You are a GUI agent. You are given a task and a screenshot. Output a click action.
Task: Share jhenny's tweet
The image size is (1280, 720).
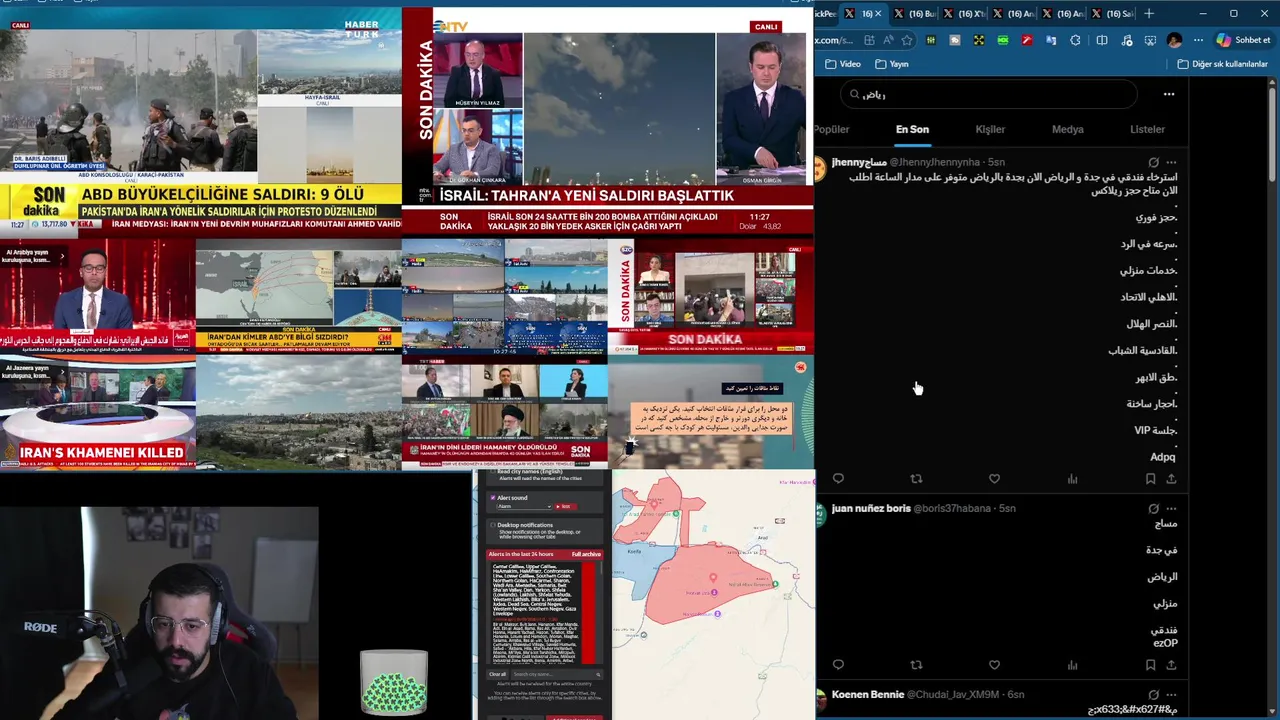tap(1171, 479)
